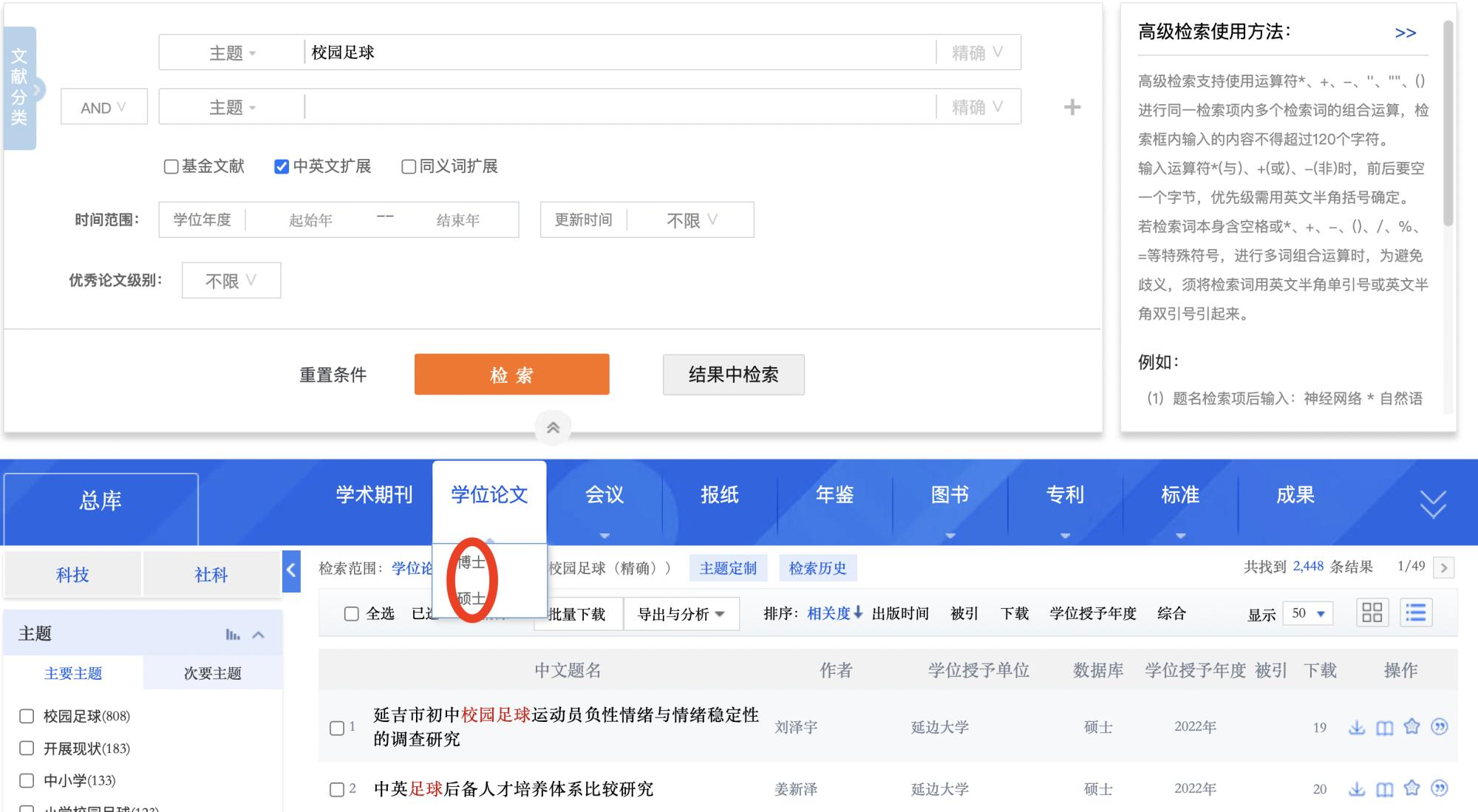
Task: Switch to the grid view layout icon
Action: [x=1372, y=613]
